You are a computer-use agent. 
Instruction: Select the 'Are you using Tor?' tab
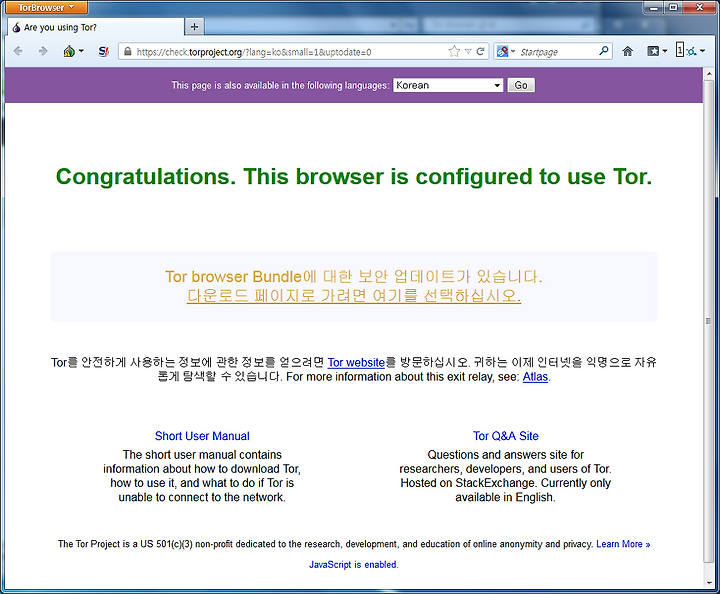96,28
